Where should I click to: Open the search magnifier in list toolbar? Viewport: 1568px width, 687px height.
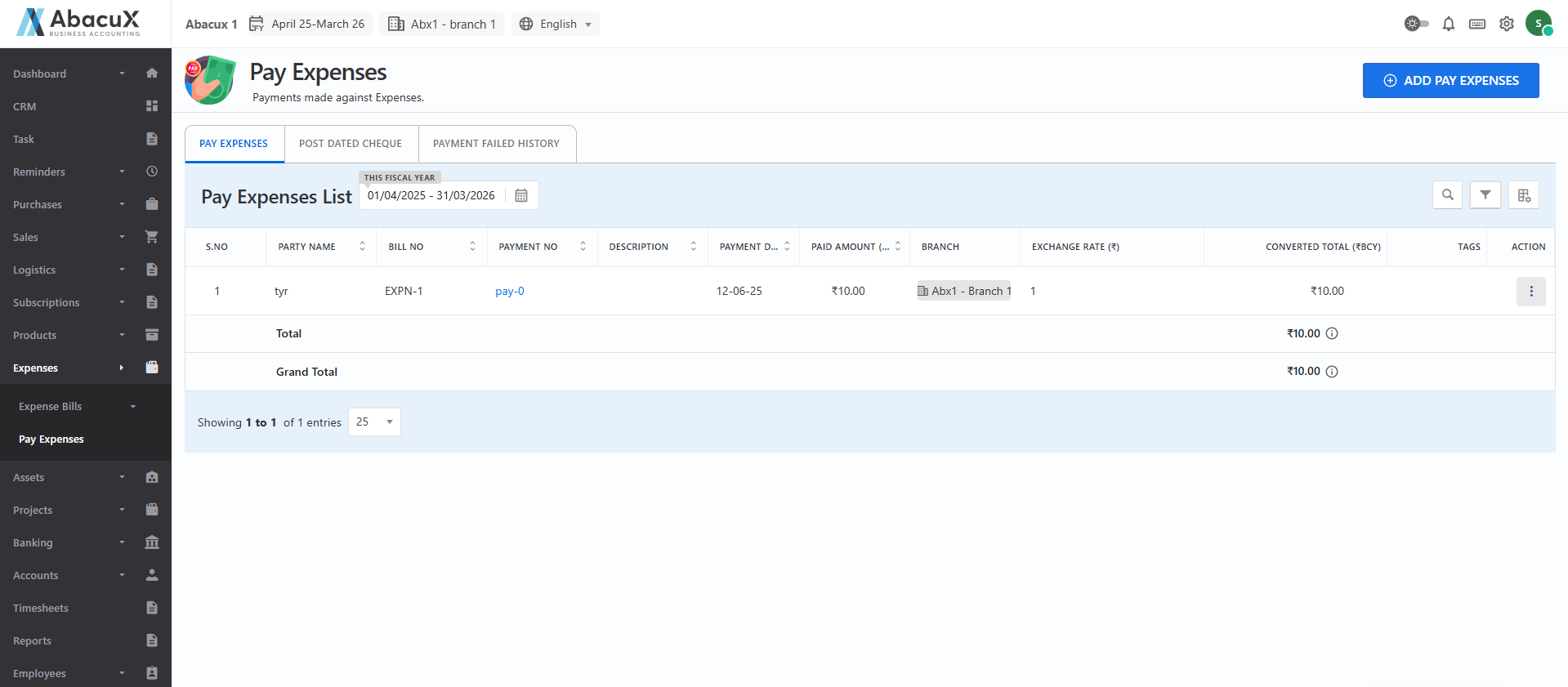[1447, 195]
